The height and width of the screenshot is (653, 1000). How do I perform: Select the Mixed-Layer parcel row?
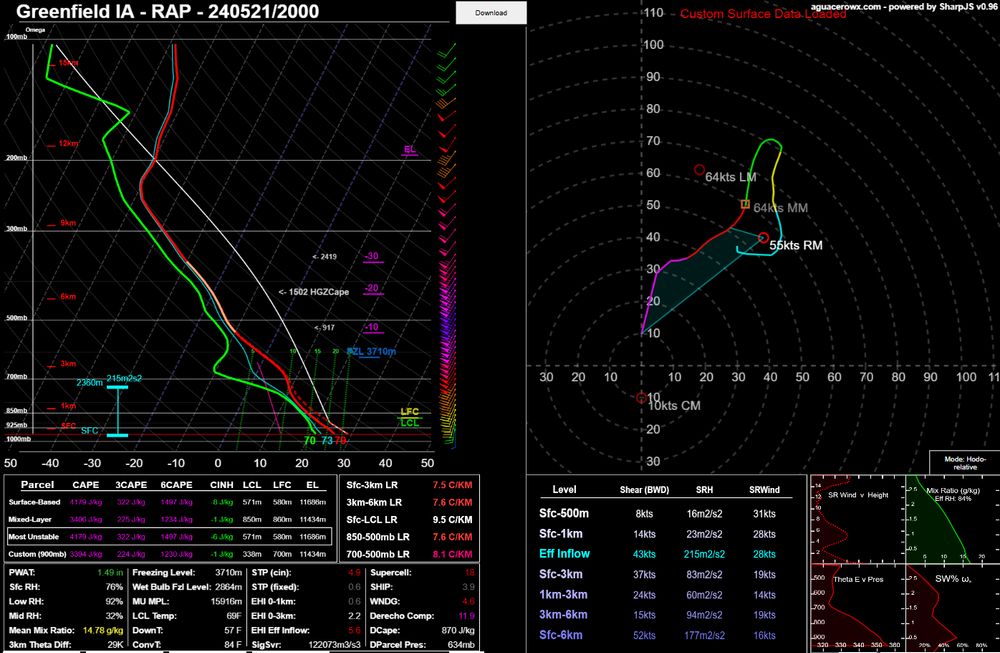tap(170, 519)
